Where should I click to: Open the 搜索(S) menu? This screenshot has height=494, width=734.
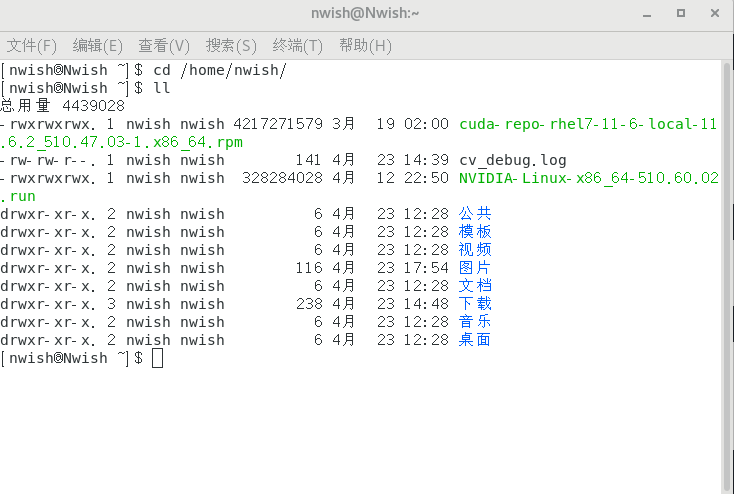(231, 46)
